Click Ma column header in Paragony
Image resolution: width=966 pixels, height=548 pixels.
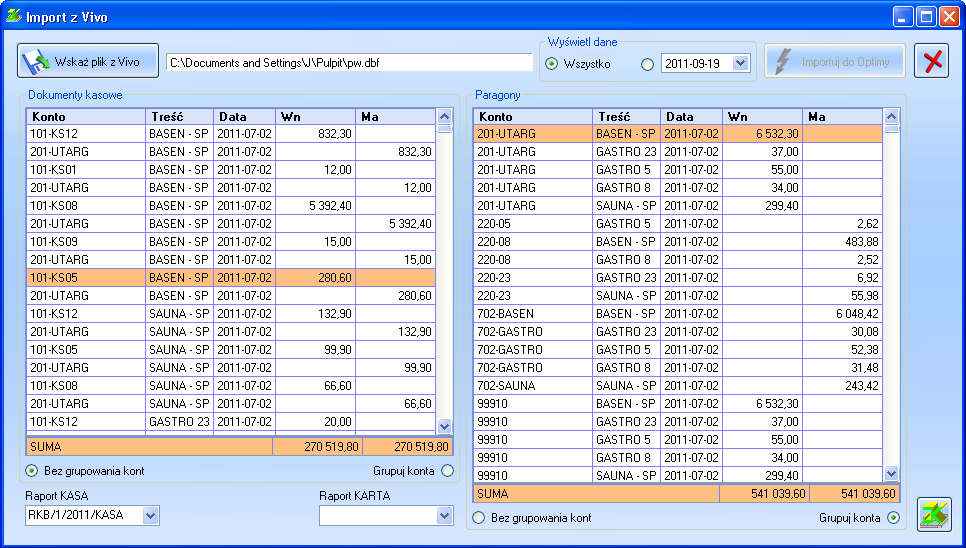click(843, 116)
